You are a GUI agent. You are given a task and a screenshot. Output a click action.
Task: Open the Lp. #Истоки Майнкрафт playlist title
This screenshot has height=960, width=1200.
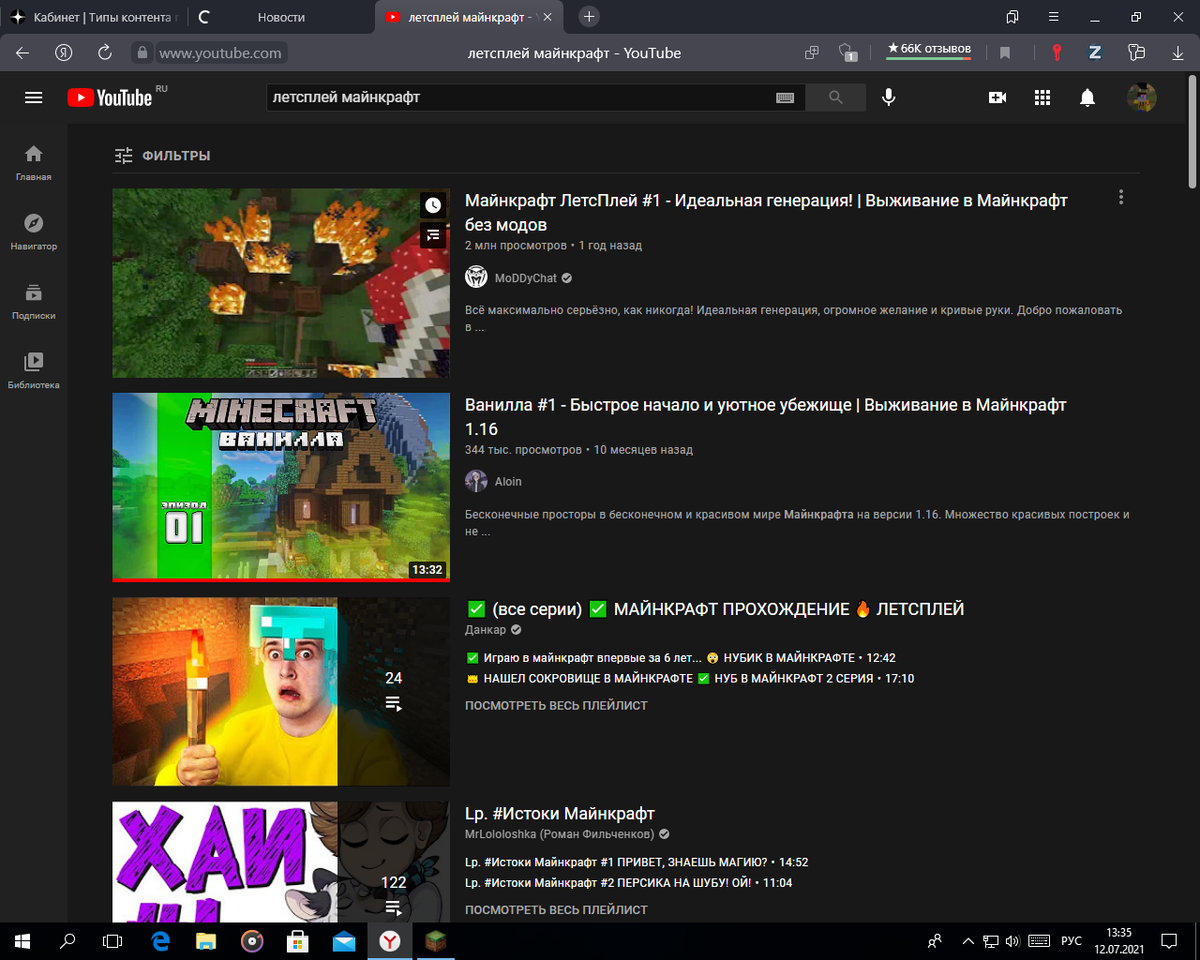click(560, 813)
